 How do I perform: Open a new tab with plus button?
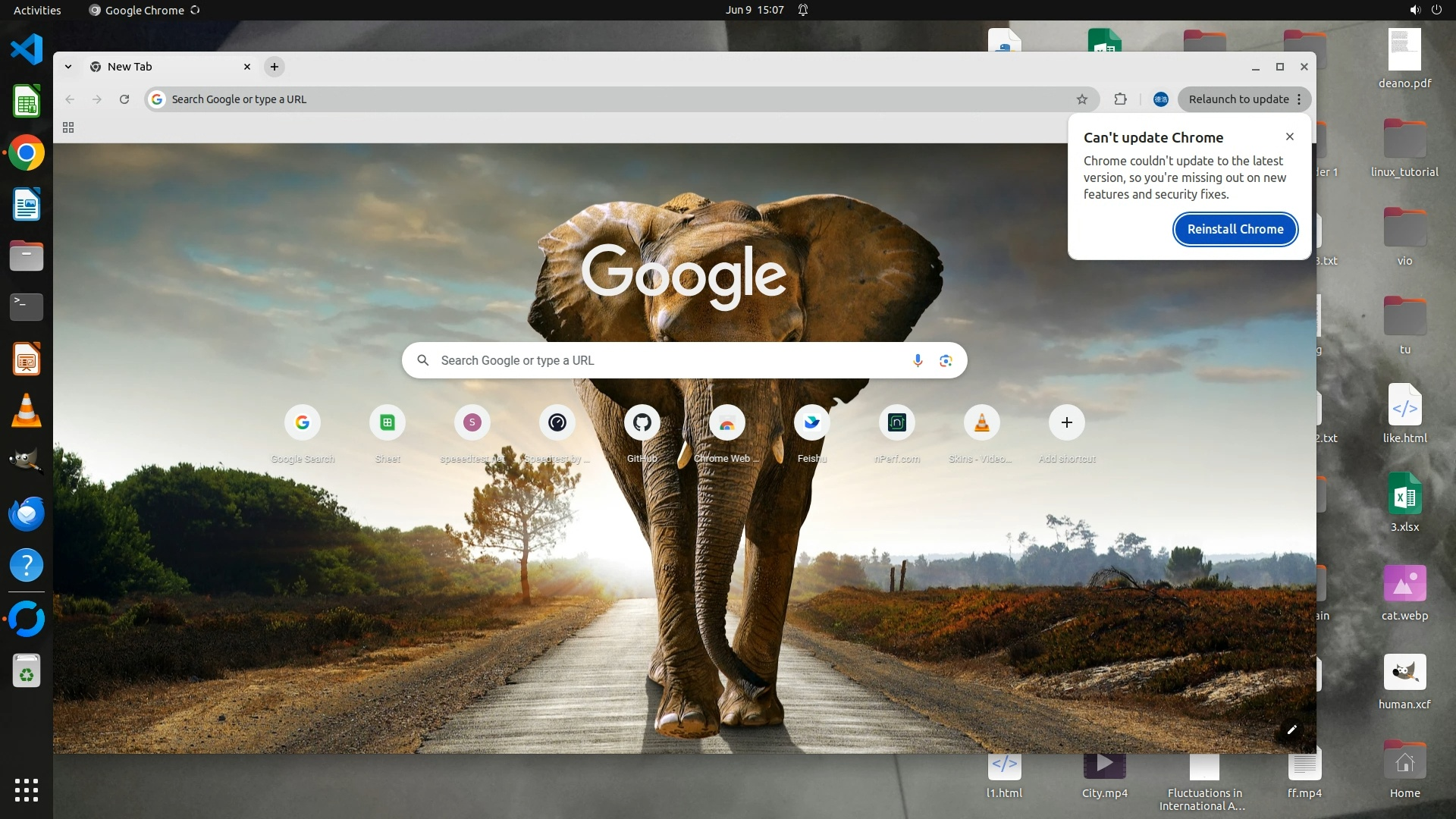[x=275, y=67]
